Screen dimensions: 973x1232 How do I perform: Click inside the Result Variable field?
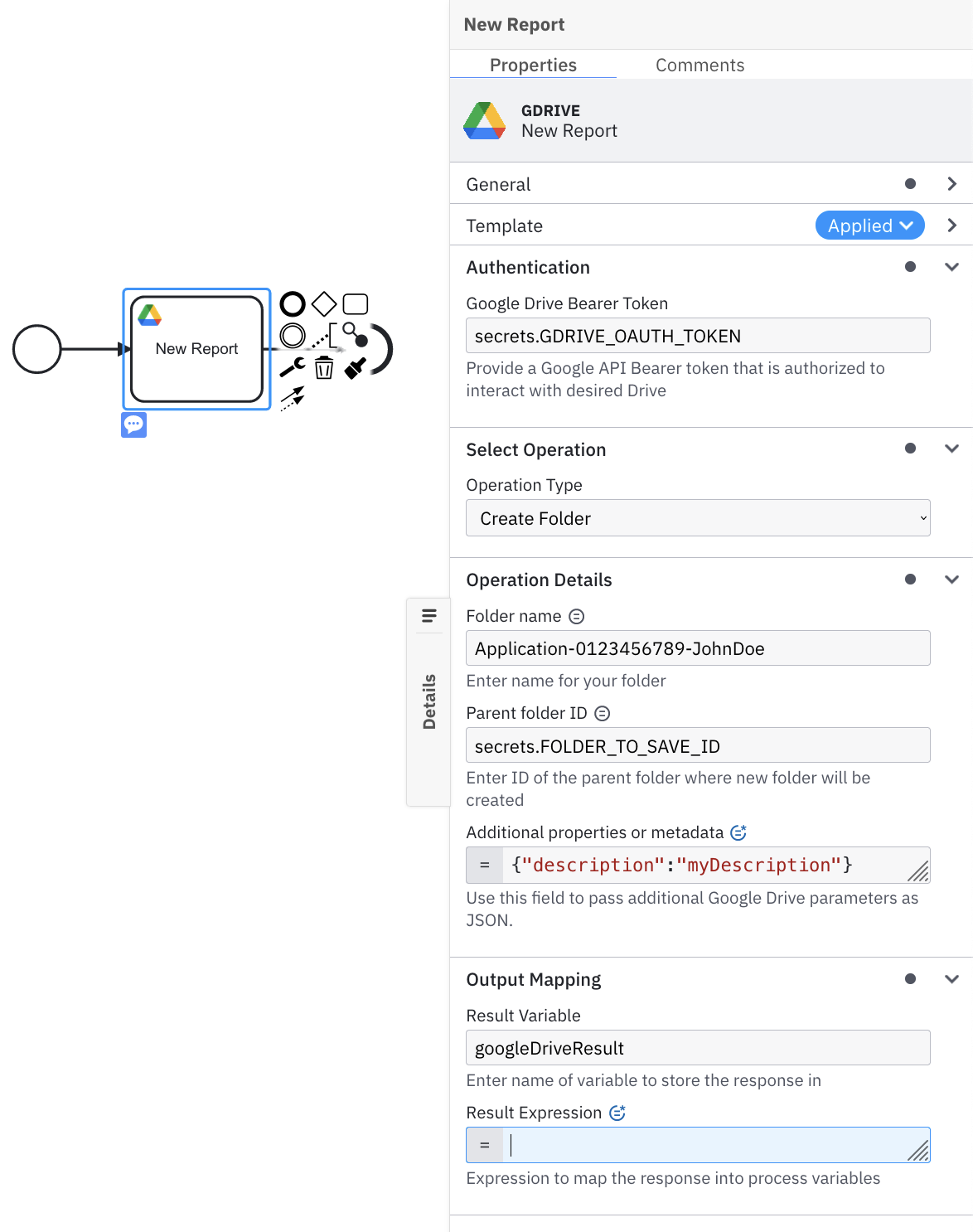(x=698, y=1047)
